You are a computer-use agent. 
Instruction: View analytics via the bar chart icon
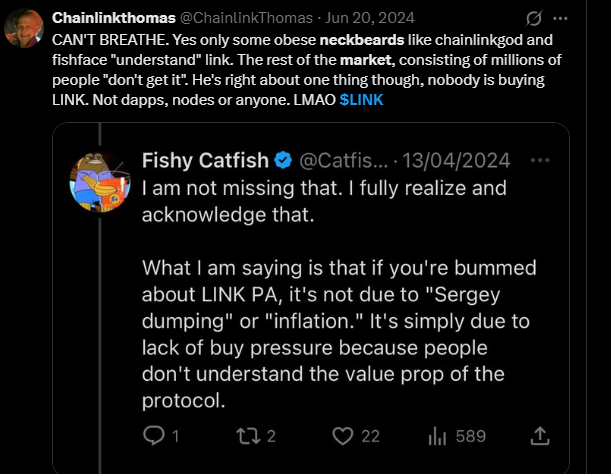pos(437,436)
